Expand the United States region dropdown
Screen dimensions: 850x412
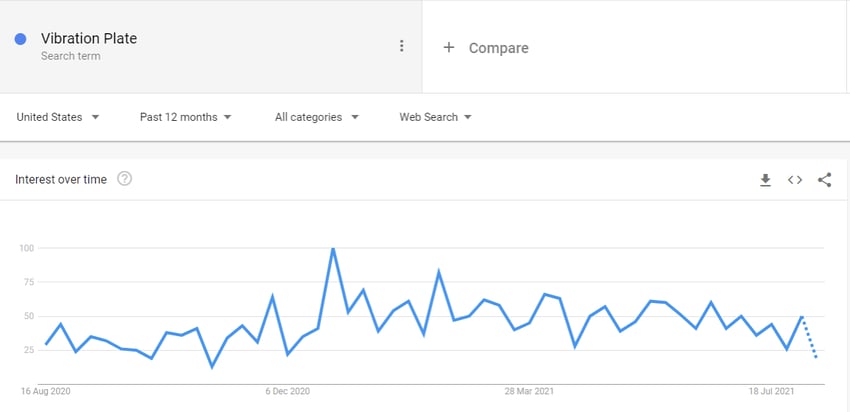58,117
